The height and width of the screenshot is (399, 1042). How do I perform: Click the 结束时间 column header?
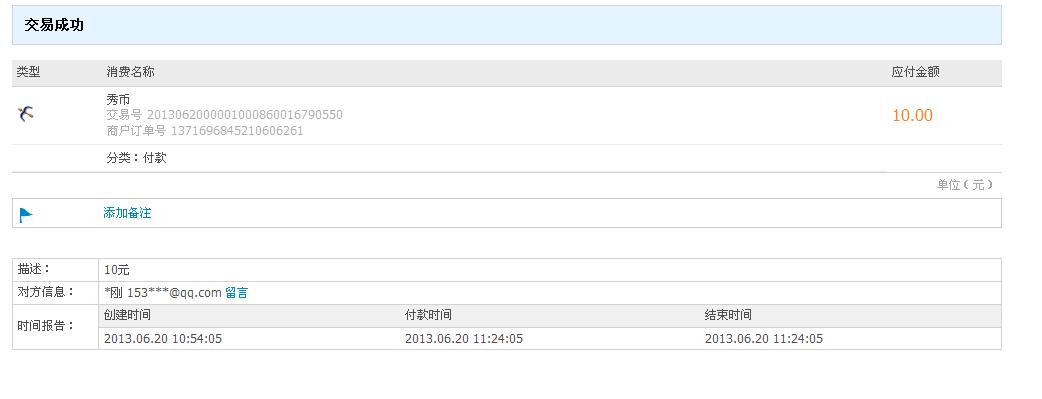(728, 315)
